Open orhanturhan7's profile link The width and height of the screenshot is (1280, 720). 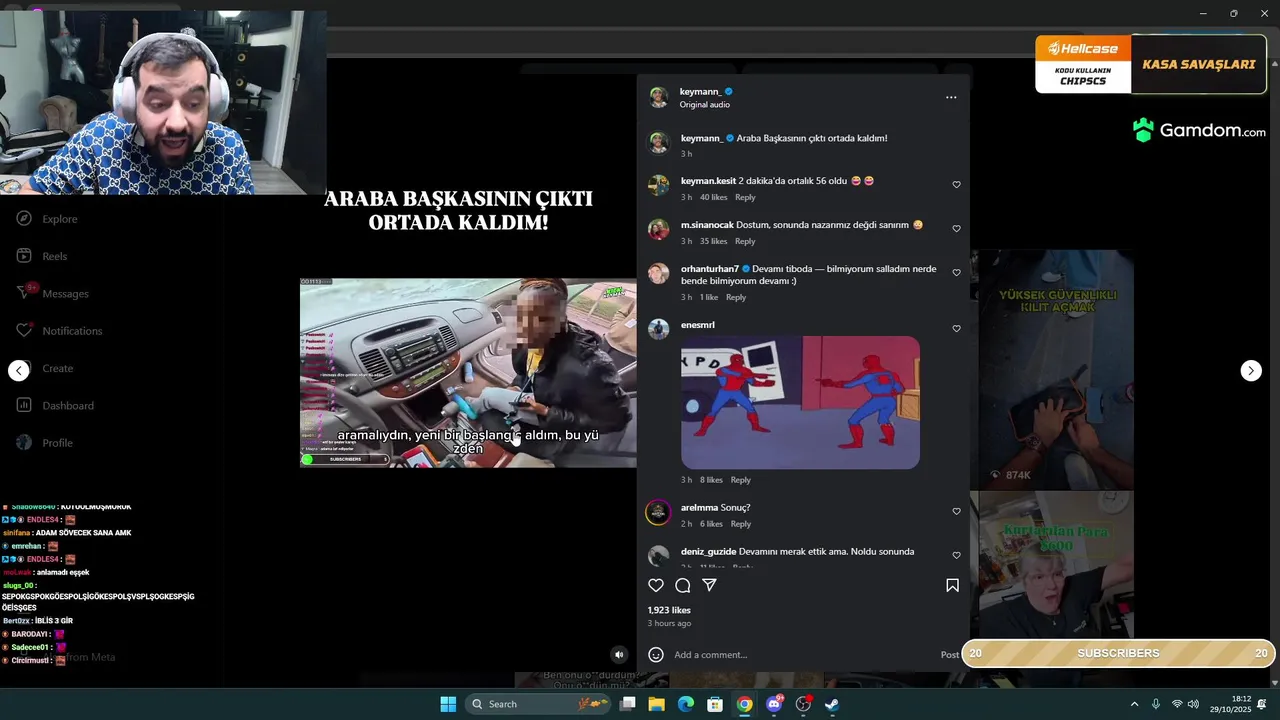pyautogui.click(x=710, y=269)
